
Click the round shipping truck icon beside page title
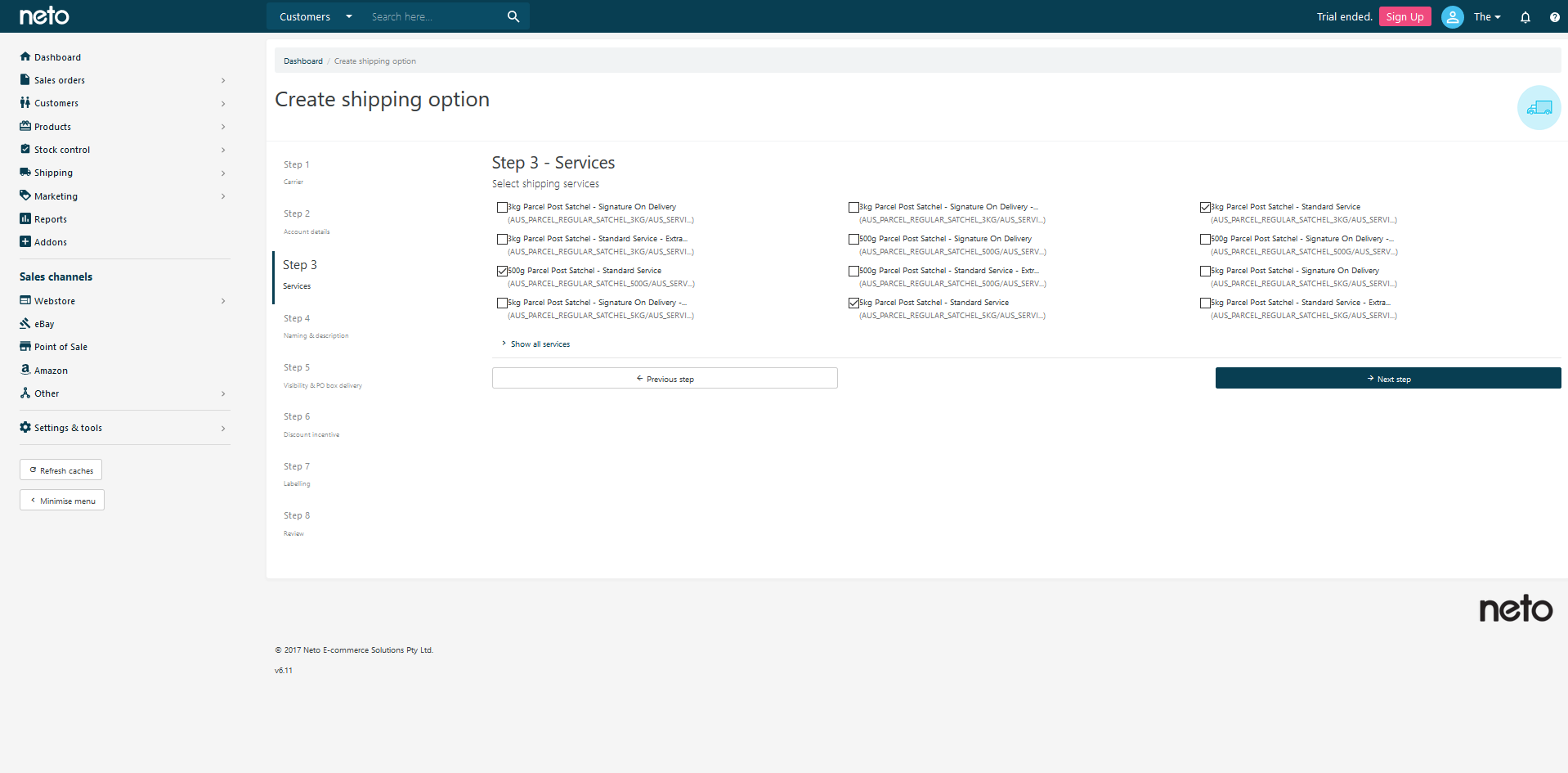[x=1539, y=107]
